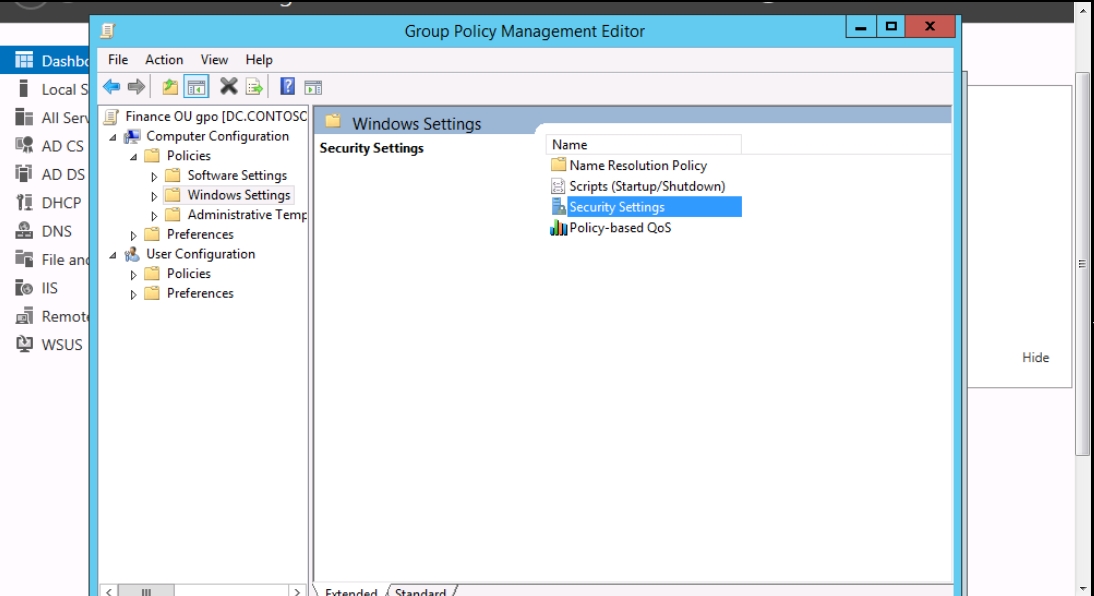Click the AD DS icon in Server Manager
Viewport: 1094px width, 596px height.
24,174
